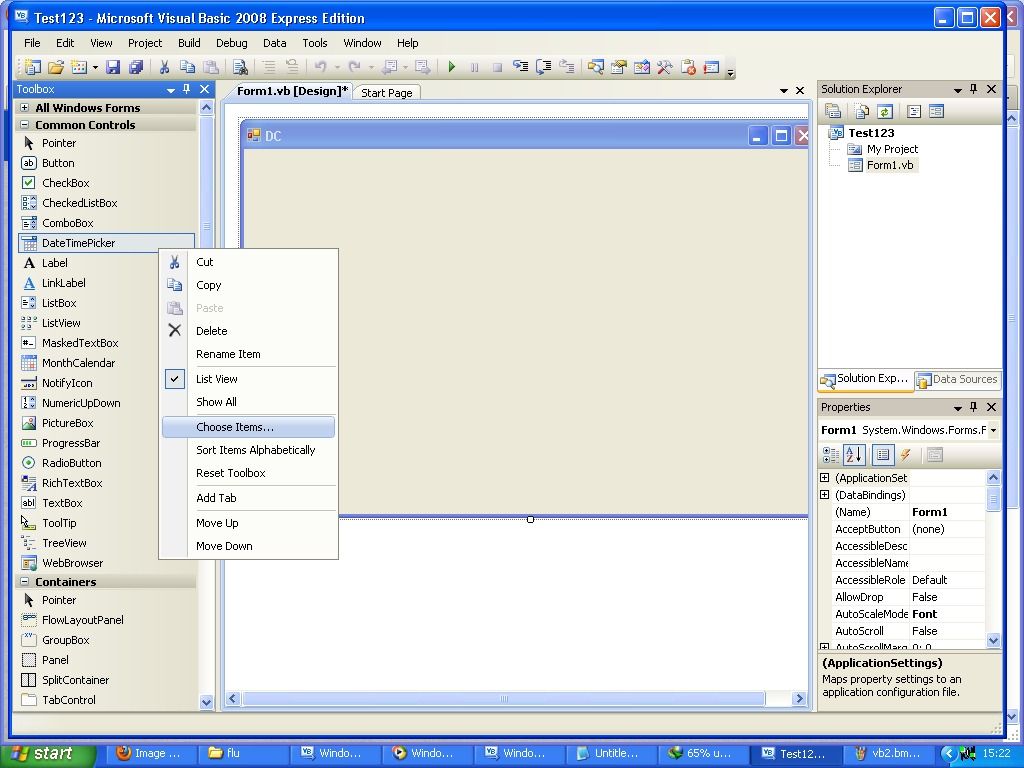Collapse the Containers toolbox group
The width and height of the screenshot is (1024, 768).
pos(24,581)
